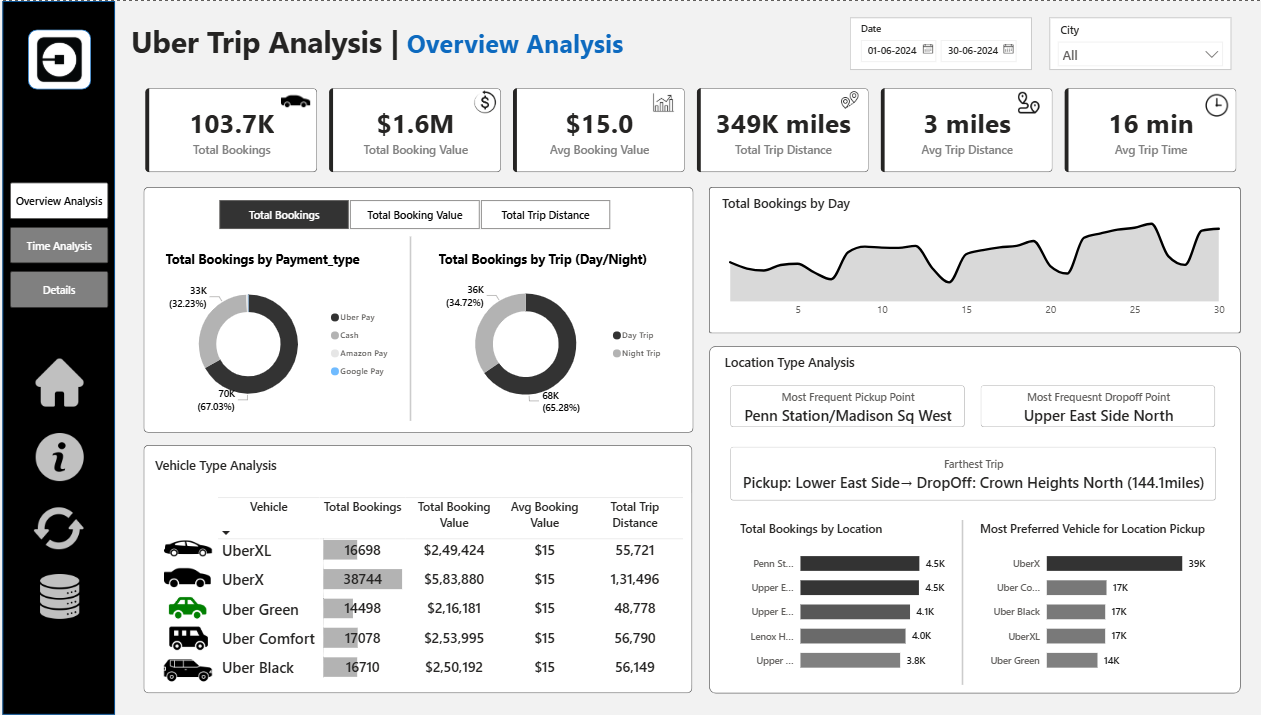Click the Penn St... bar in Bookings by Location
Viewport: 1261px width, 715px height.
click(x=859, y=564)
